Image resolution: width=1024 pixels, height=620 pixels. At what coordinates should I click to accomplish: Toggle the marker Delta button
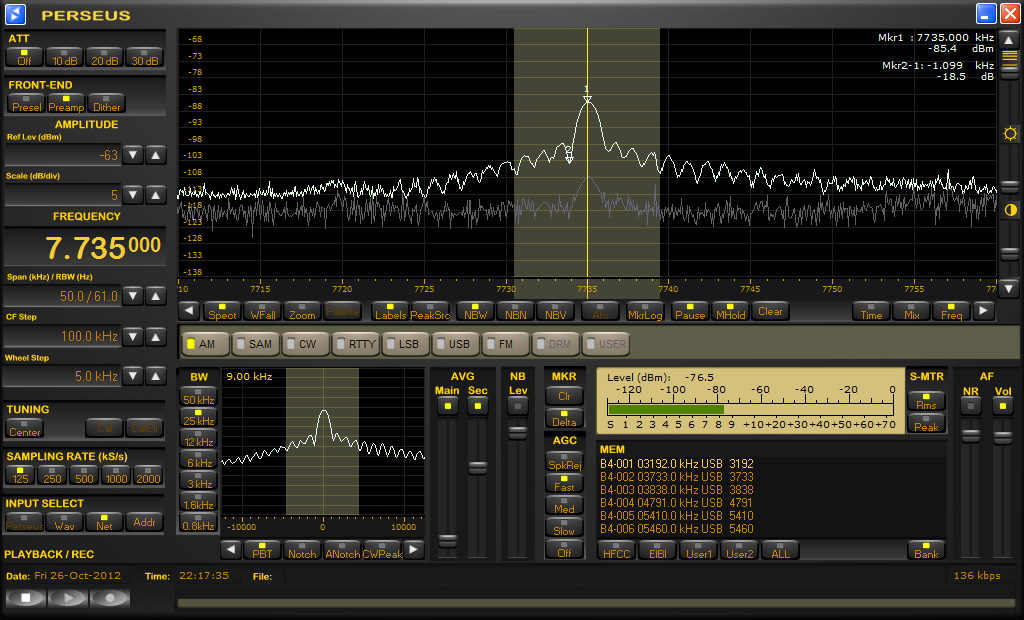(x=564, y=418)
